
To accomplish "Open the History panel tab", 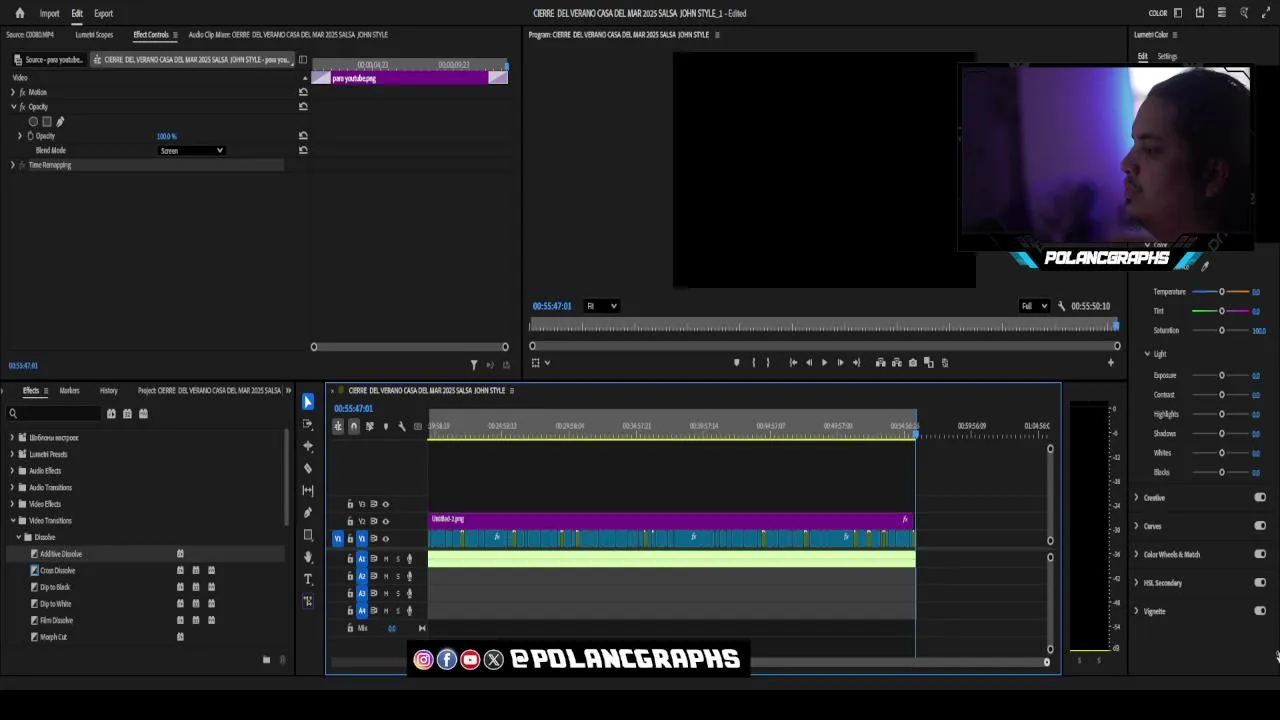I will tap(108, 391).
